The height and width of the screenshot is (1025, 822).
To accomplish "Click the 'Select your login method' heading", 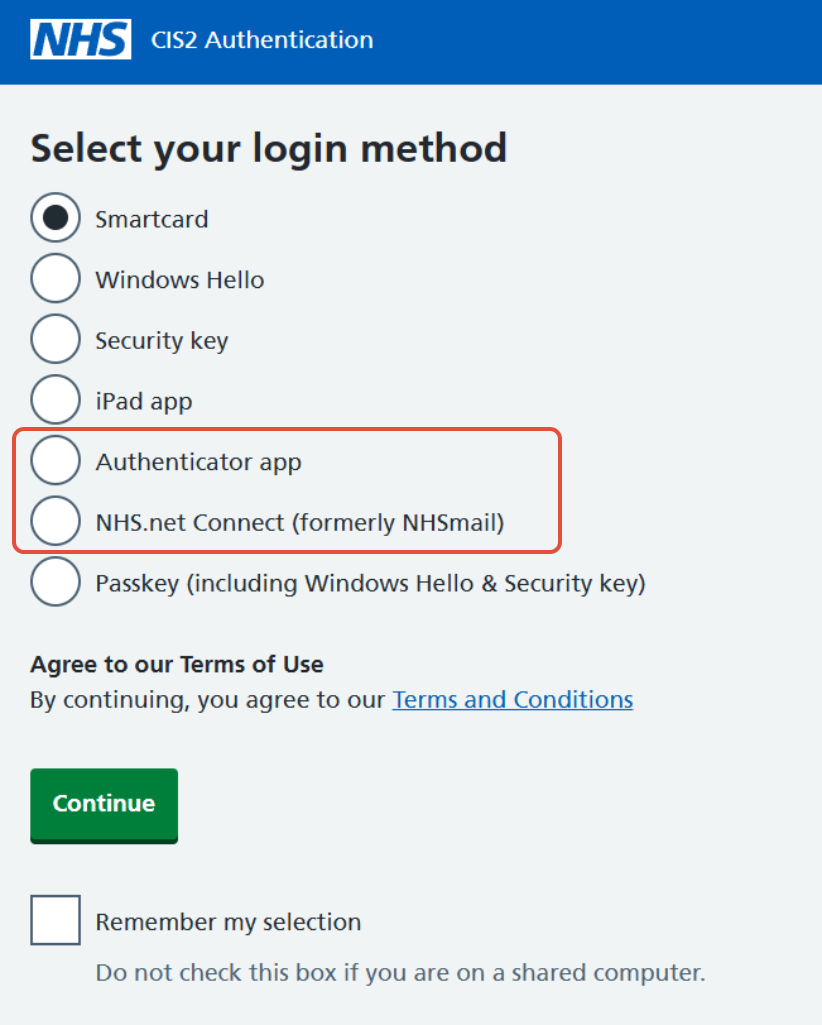I will (x=269, y=148).
